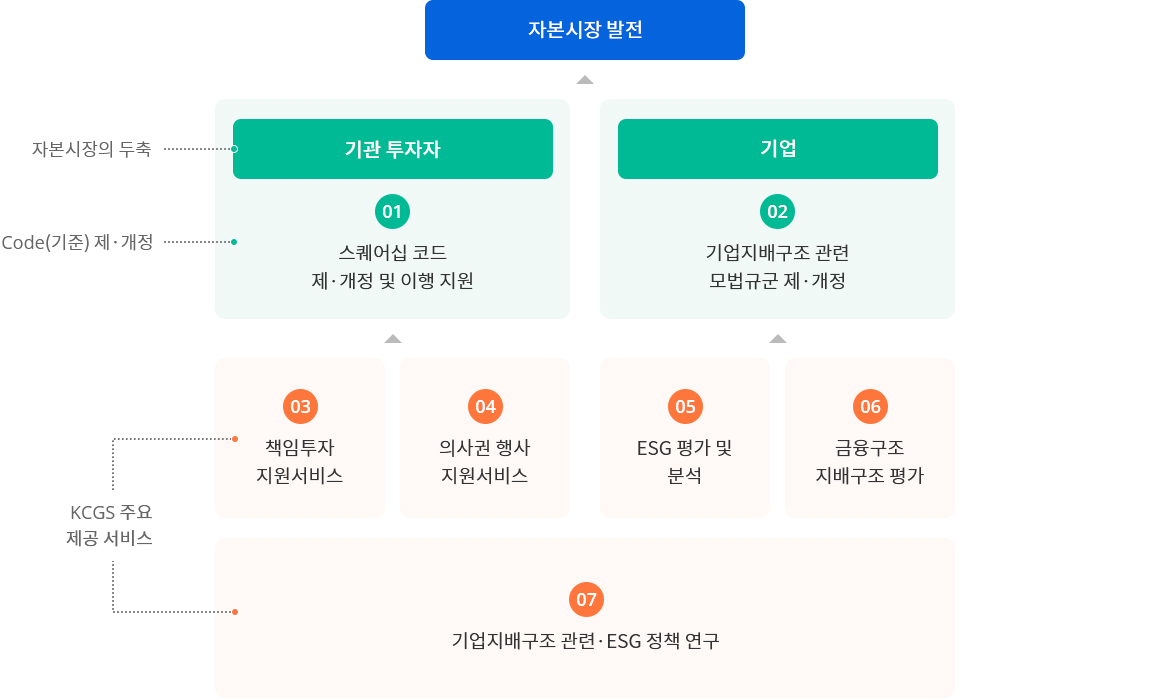1170x700 pixels.
Task: Click the green 02 number badge
Action: (777, 211)
